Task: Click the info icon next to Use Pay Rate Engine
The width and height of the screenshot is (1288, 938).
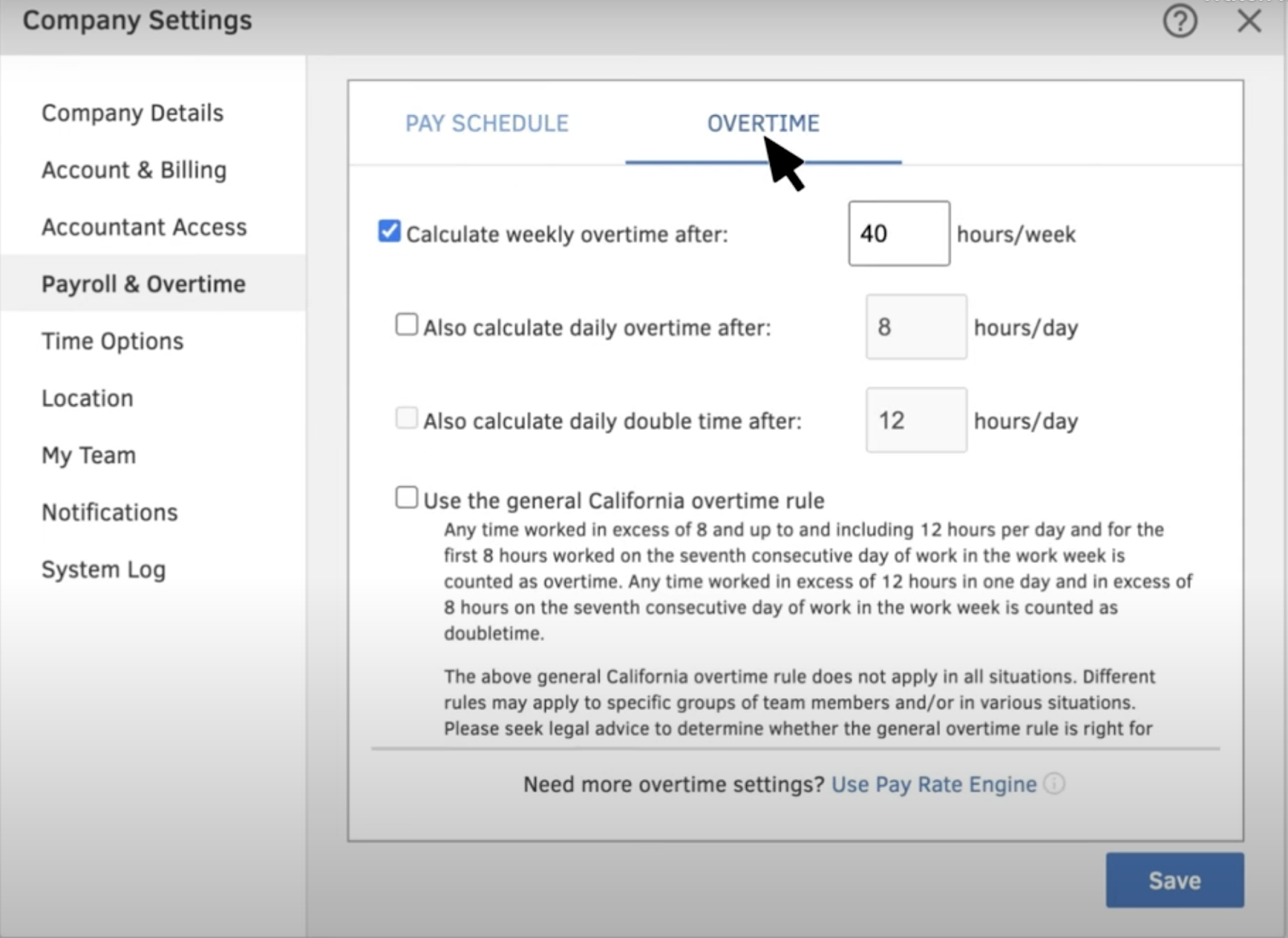Action: [x=1055, y=783]
